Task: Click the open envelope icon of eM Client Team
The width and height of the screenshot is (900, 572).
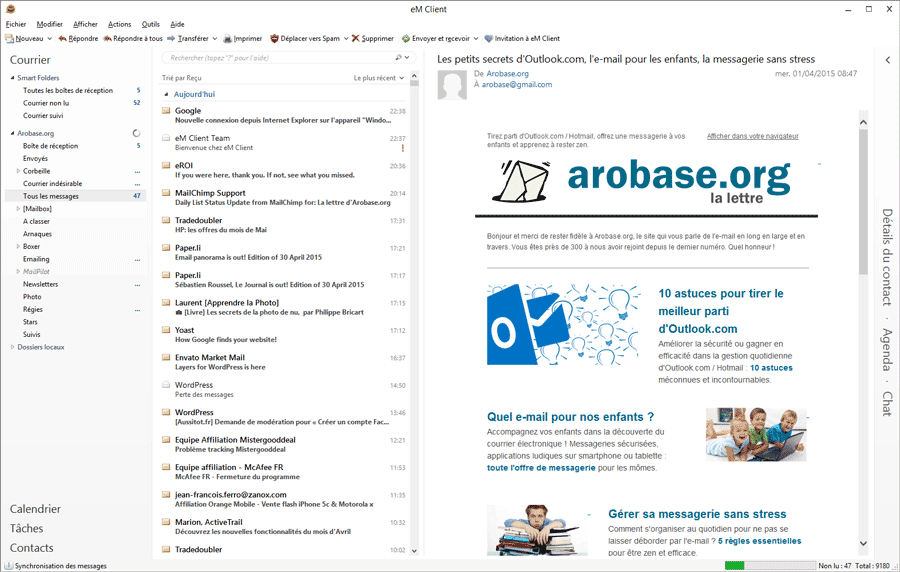Action: (x=166, y=138)
